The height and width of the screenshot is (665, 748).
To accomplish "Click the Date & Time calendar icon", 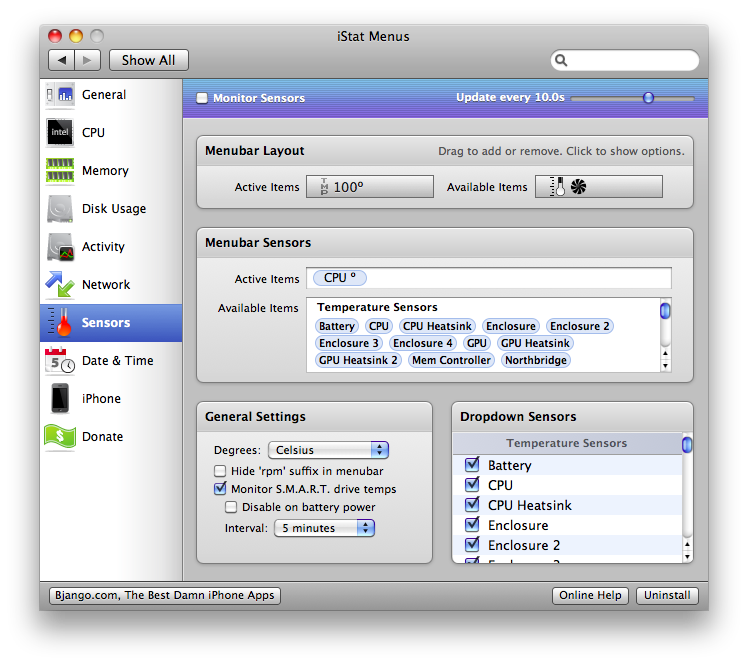I will click(60, 361).
